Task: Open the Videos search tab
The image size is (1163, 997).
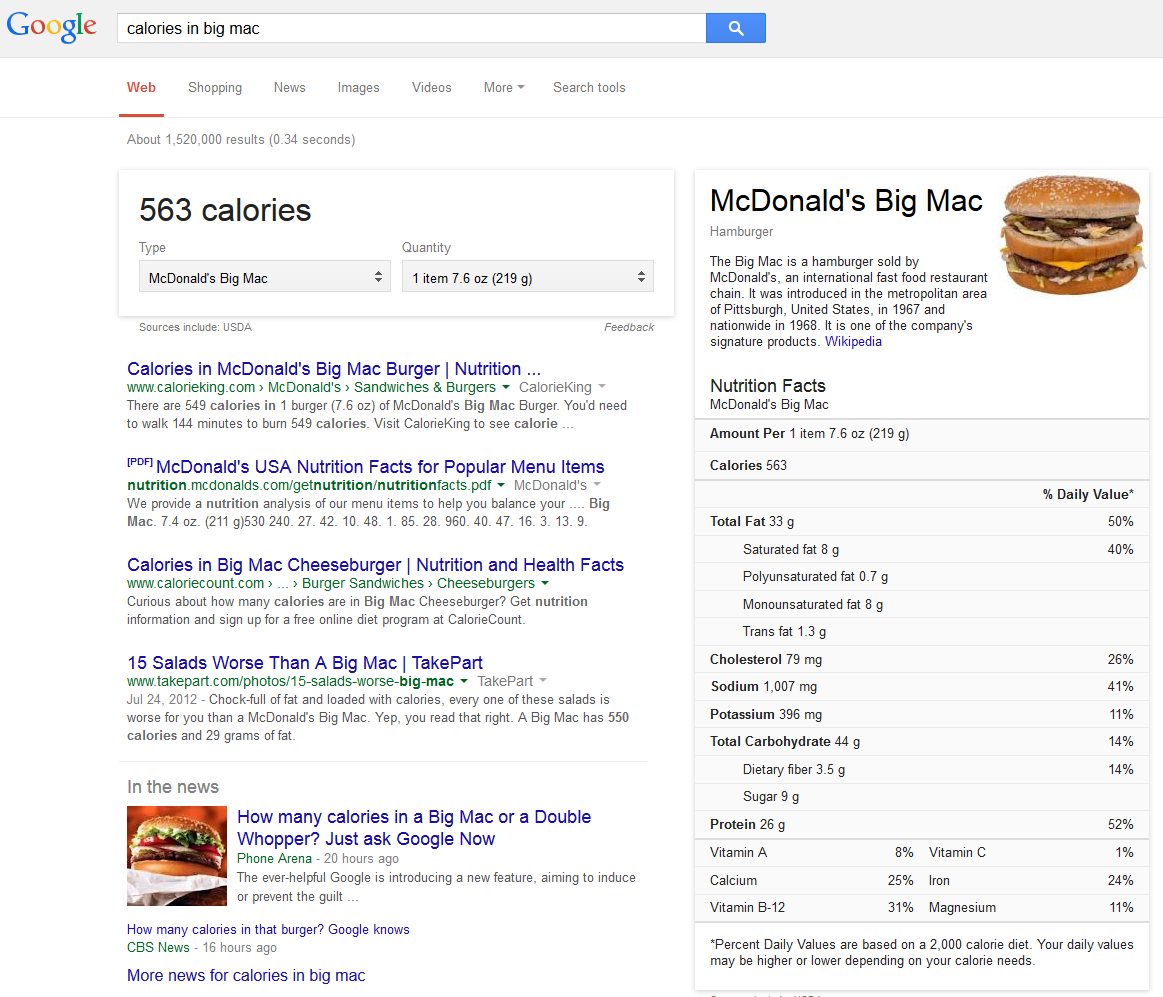Action: (x=431, y=88)
